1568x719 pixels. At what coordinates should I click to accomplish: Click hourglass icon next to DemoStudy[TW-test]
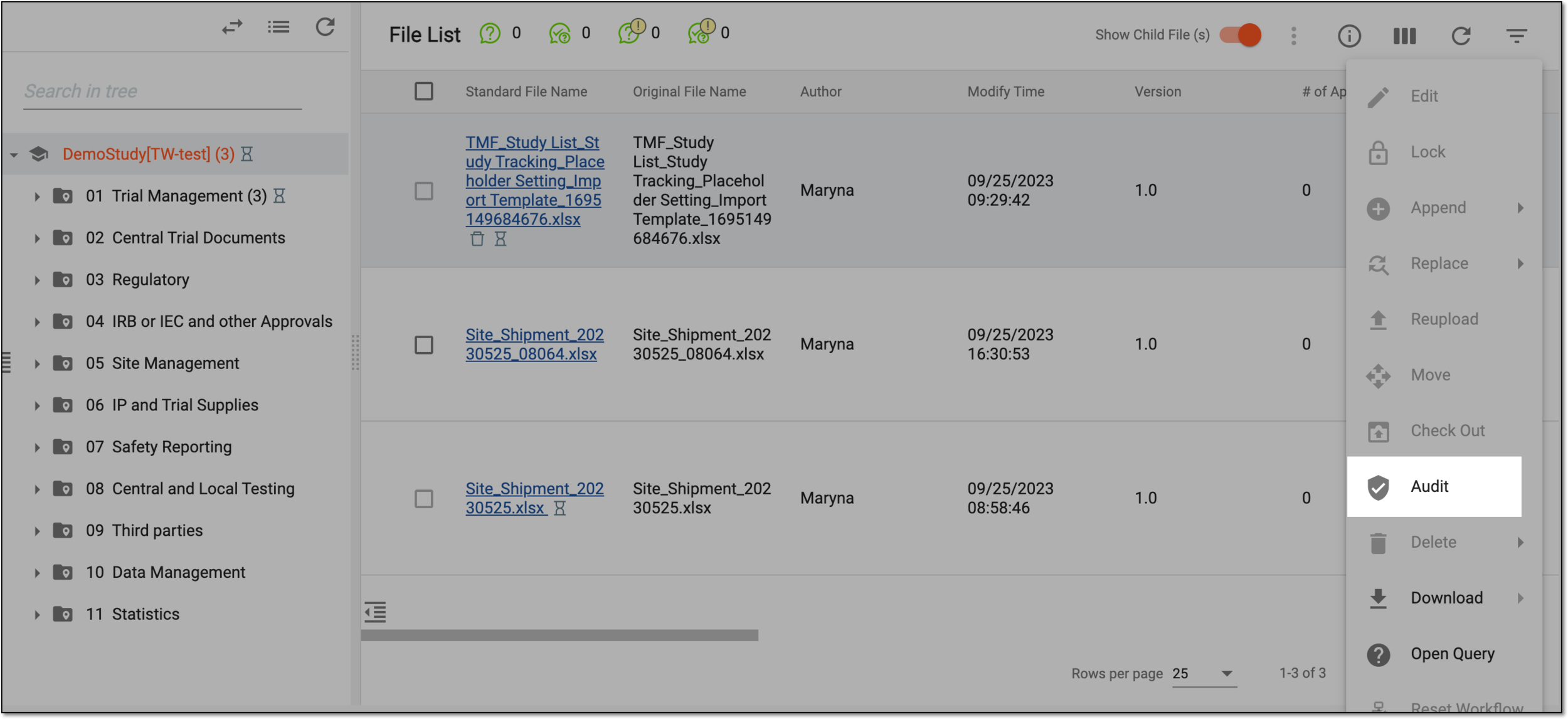click(x=247, y=154)
